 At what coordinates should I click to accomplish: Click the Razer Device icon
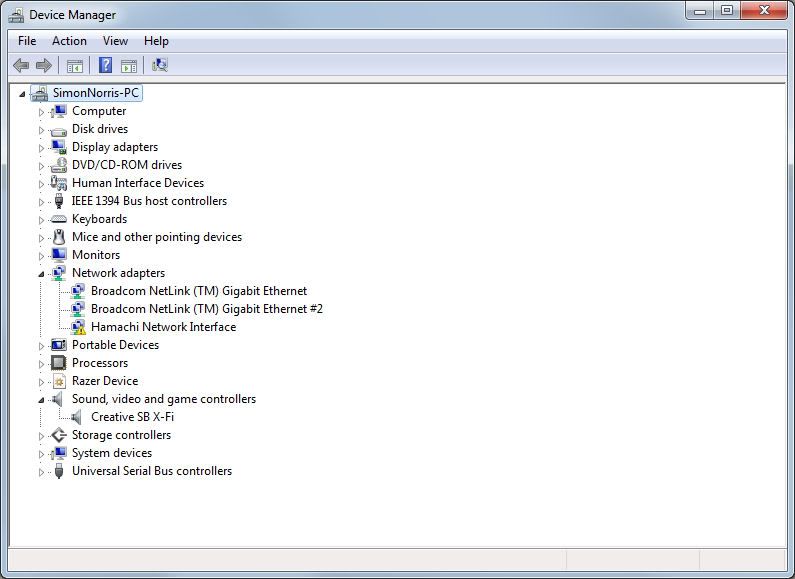pos(59,381)
